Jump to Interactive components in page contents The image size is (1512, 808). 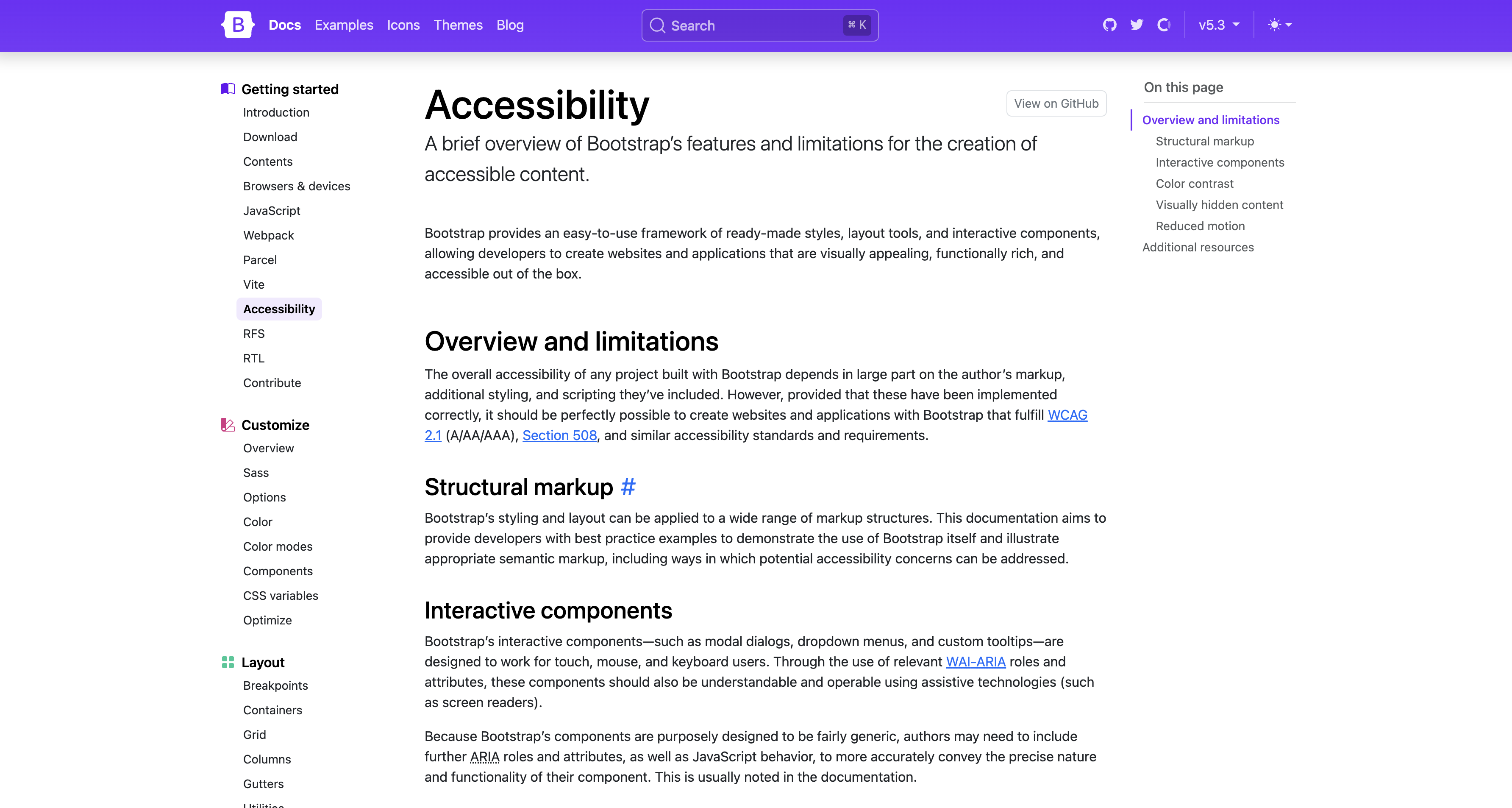[1220, 163]
